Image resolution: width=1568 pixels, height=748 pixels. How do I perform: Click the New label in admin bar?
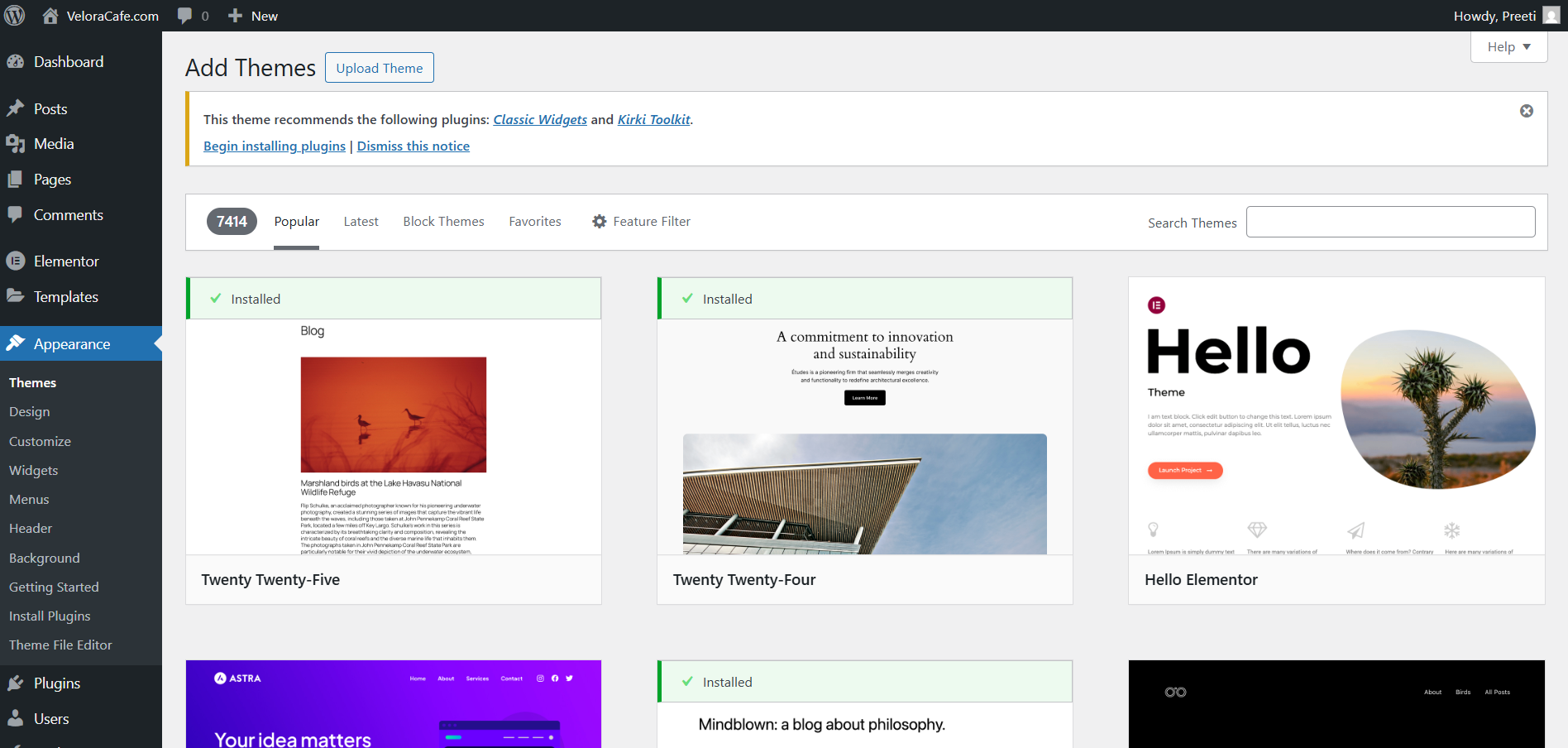[x=265, y=16]
